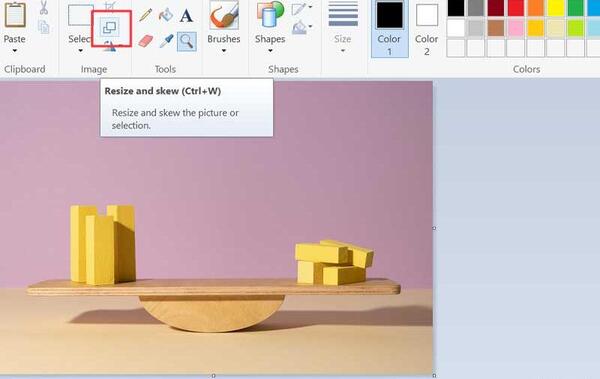
Task: Activate the Color 1 button
Action: (390, 29)
